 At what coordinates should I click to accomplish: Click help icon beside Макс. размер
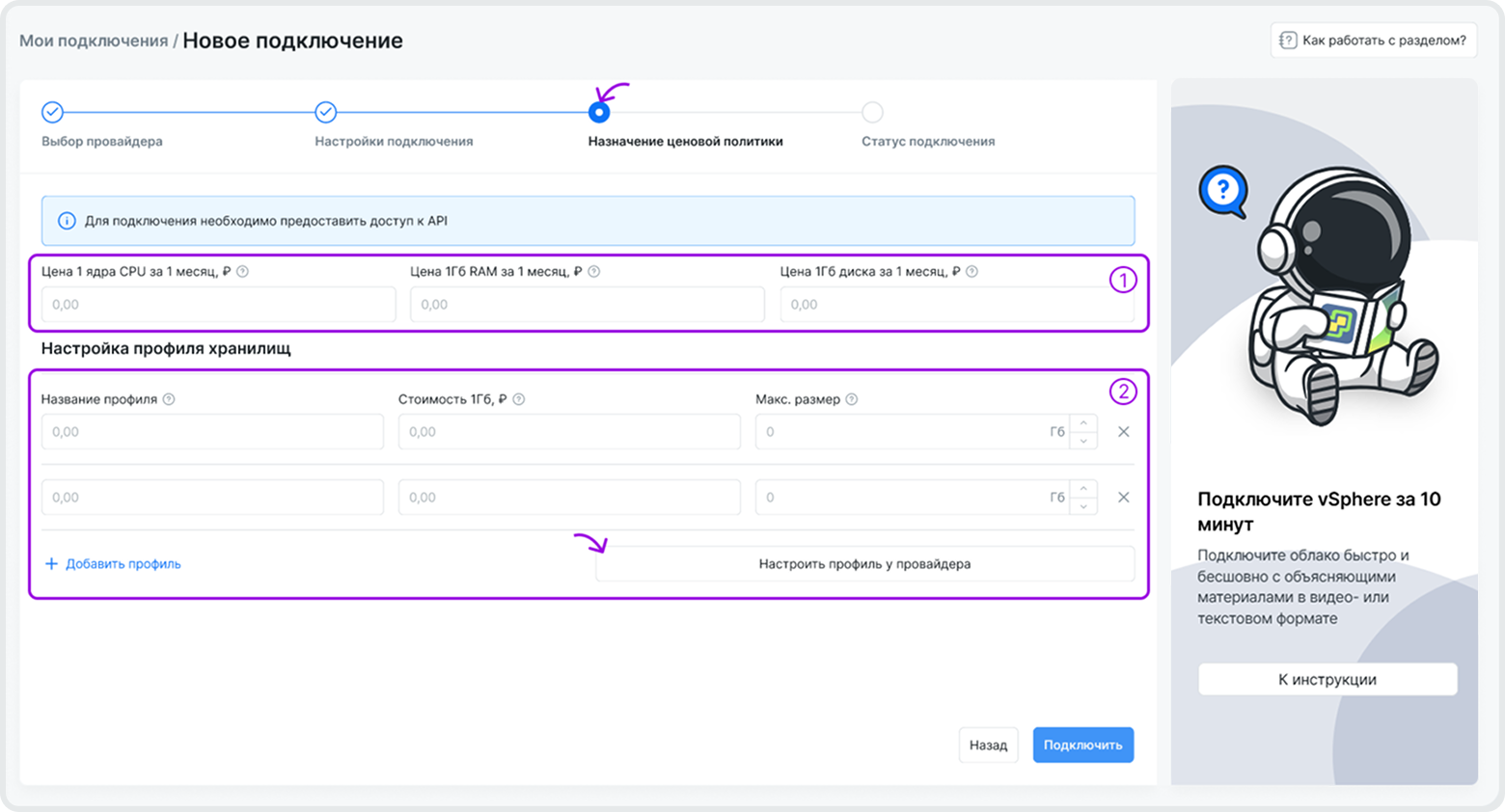[x=852, y=399]
